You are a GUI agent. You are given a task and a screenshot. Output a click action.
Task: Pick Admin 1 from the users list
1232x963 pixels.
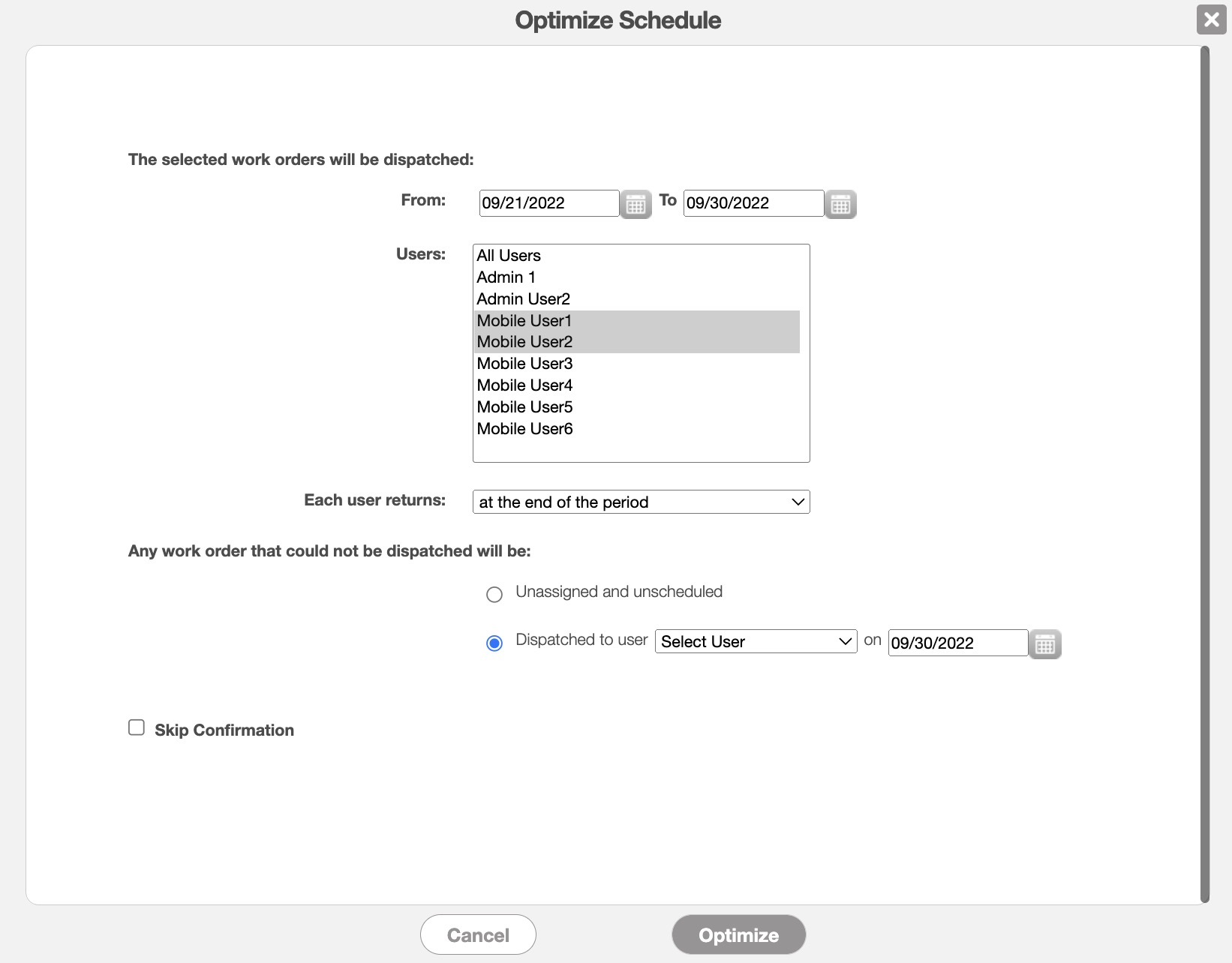506,277
